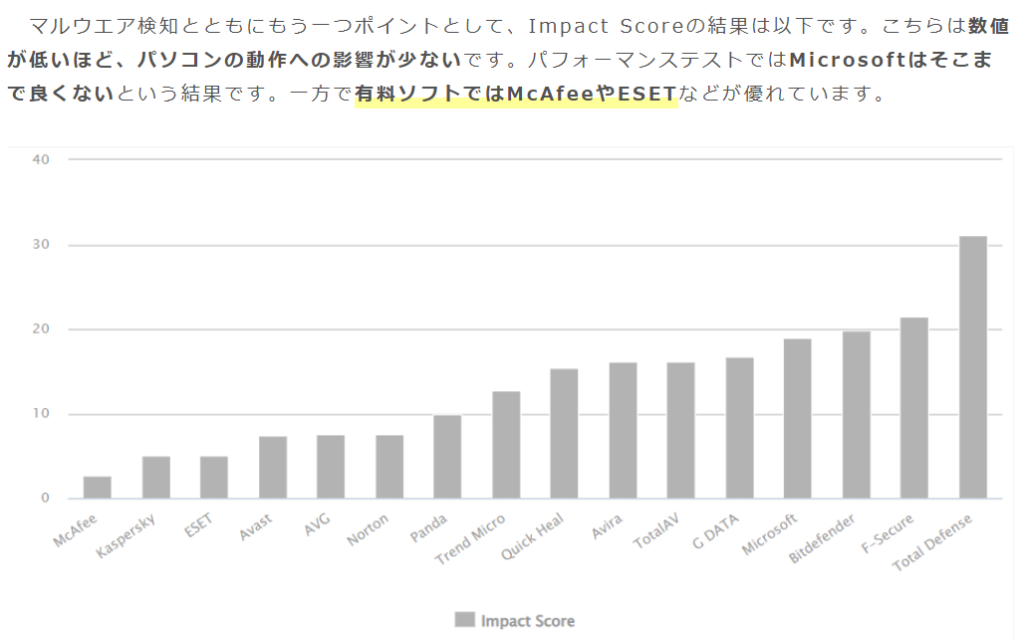Select the F-Secure bar
Image resolution: width=1024 pixels, height=642 pixels.
coord(914,408)
